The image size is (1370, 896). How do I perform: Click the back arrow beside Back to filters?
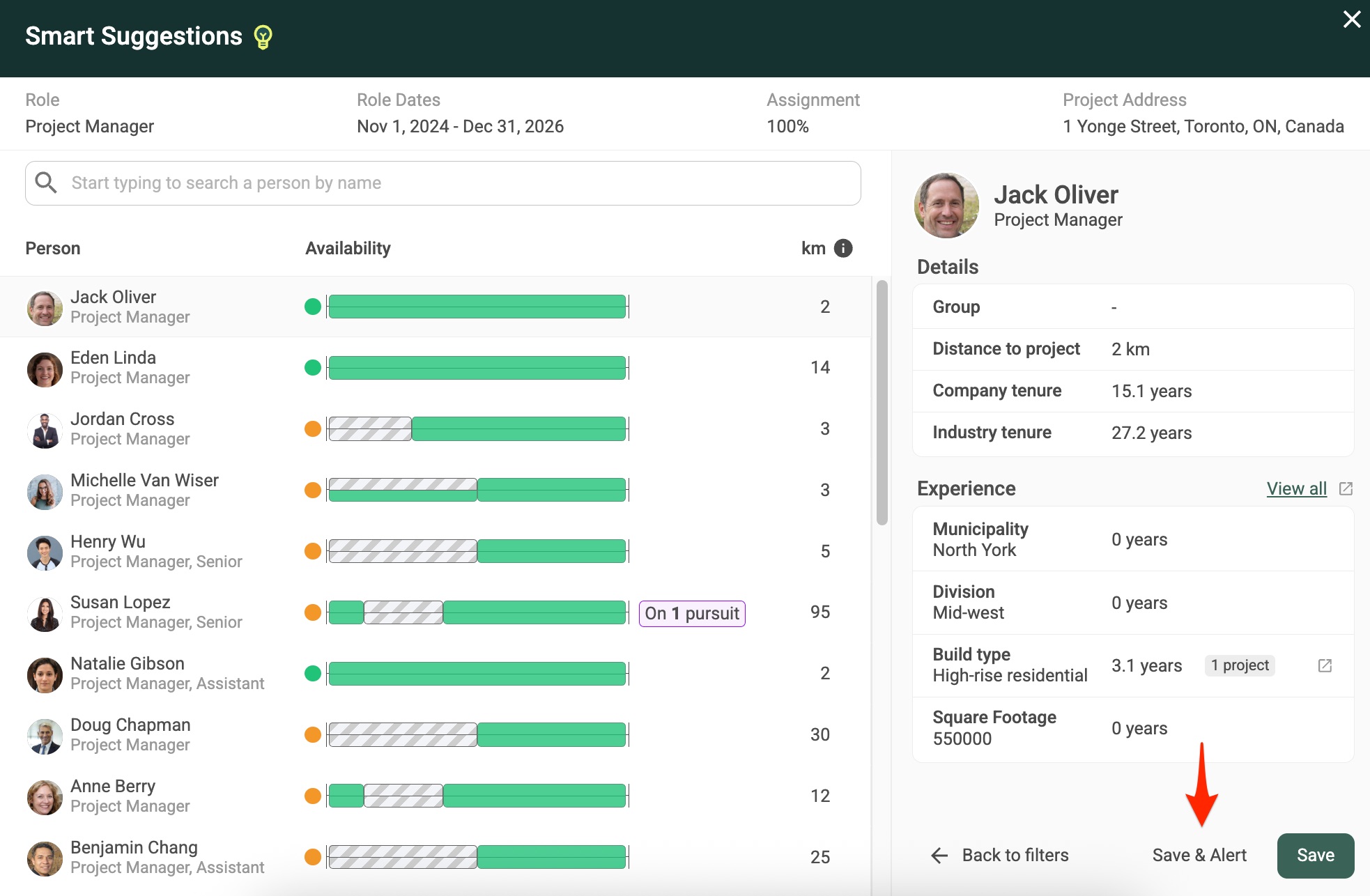point(939,856)
